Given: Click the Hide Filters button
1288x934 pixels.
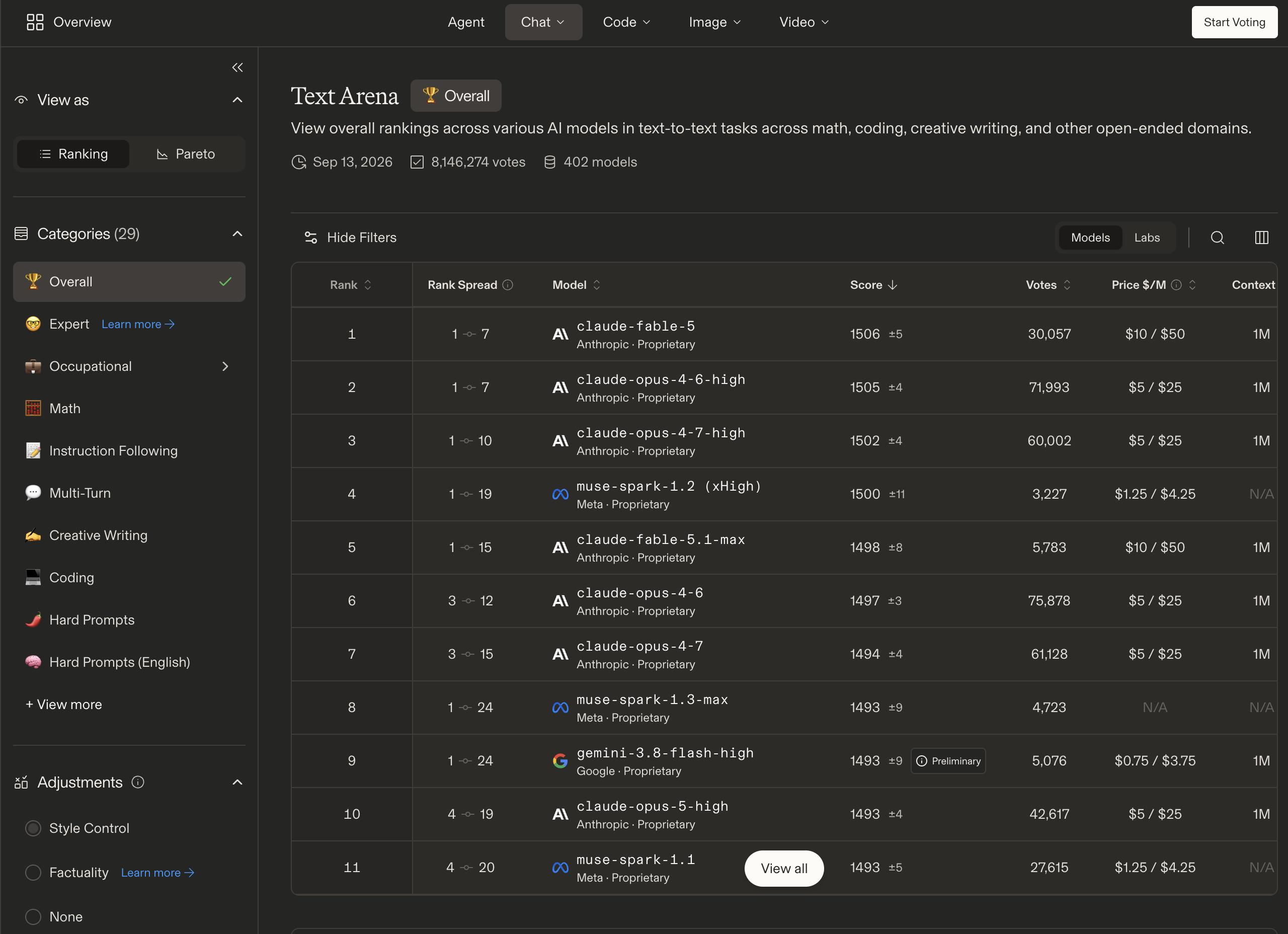Looking at the screenshot, I should [350, 238].
